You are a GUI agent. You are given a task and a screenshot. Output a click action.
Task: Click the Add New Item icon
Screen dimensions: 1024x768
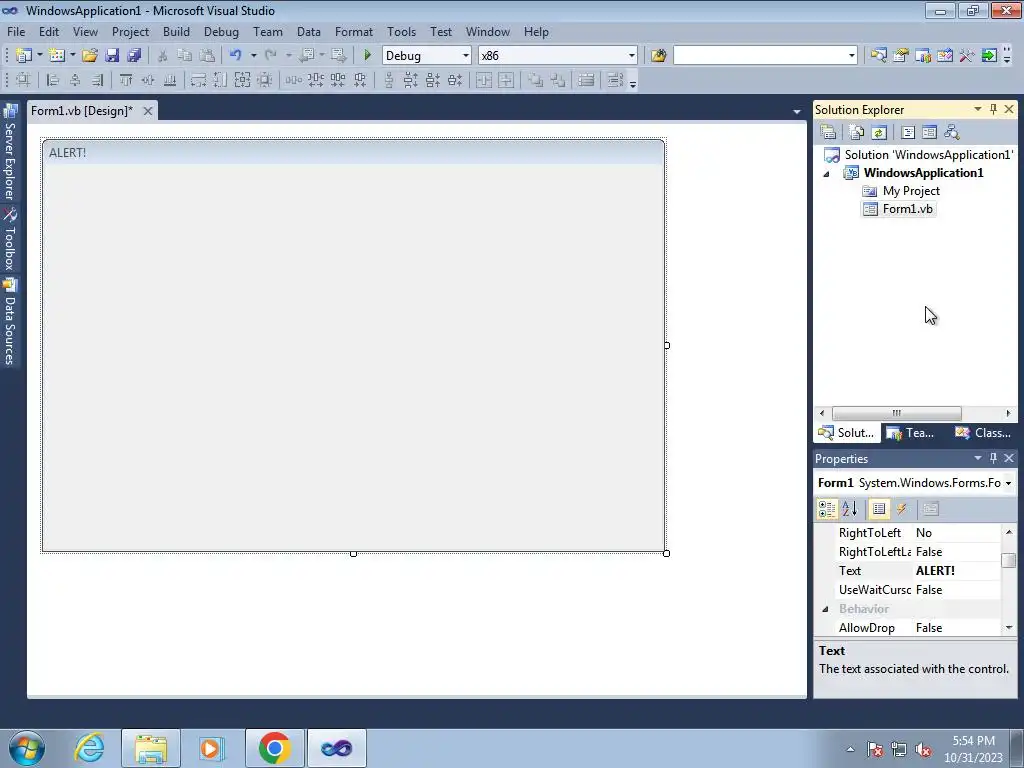coord(57,56)
